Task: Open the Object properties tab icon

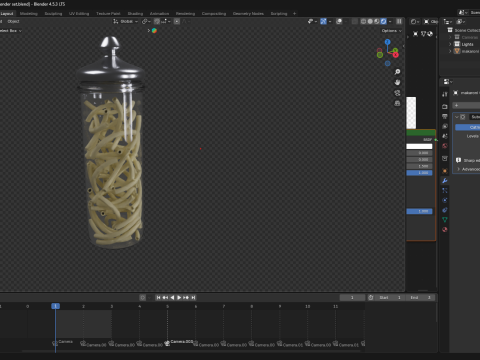Action: (445, 171)
